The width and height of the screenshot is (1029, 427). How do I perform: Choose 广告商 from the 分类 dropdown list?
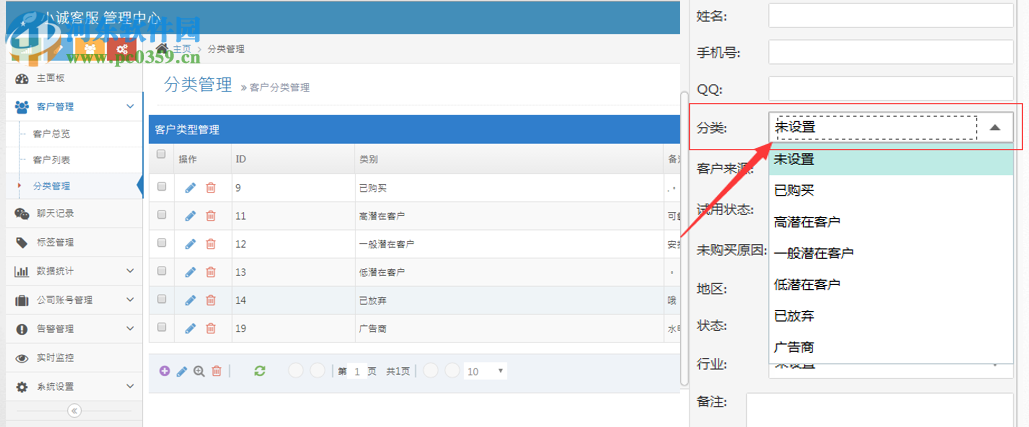891,347
